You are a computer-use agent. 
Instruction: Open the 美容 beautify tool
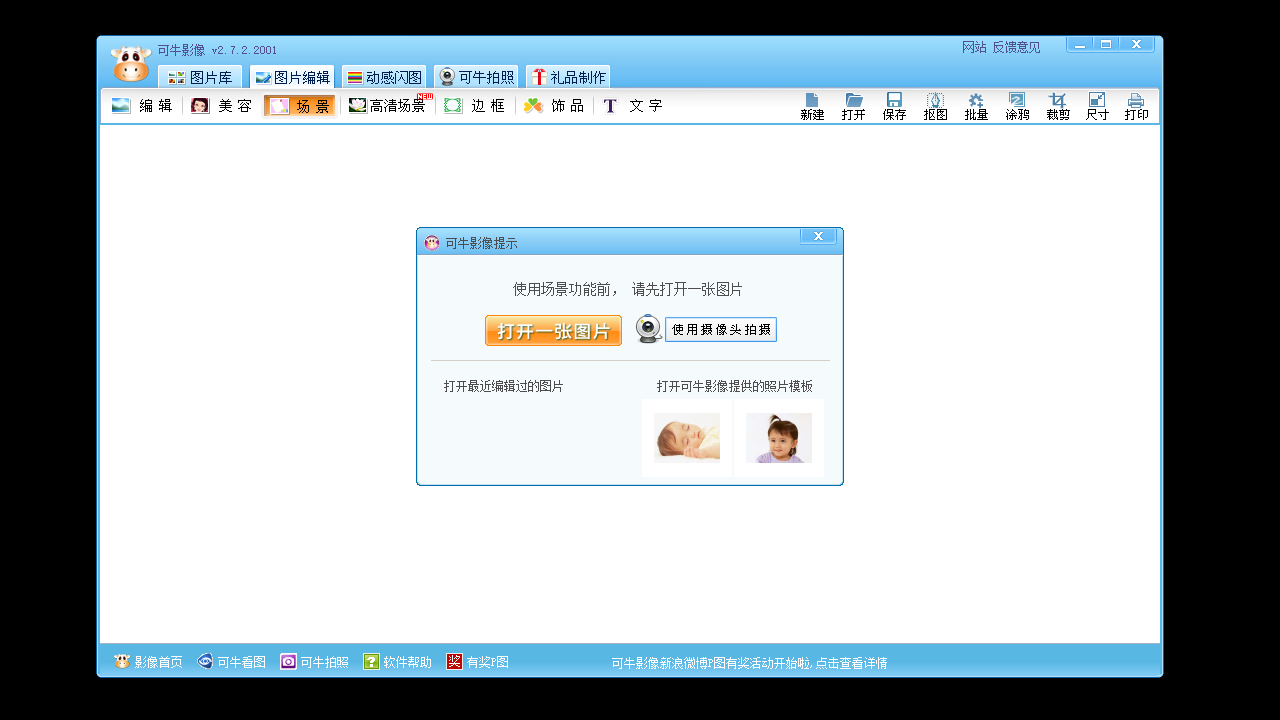[221, 105]
